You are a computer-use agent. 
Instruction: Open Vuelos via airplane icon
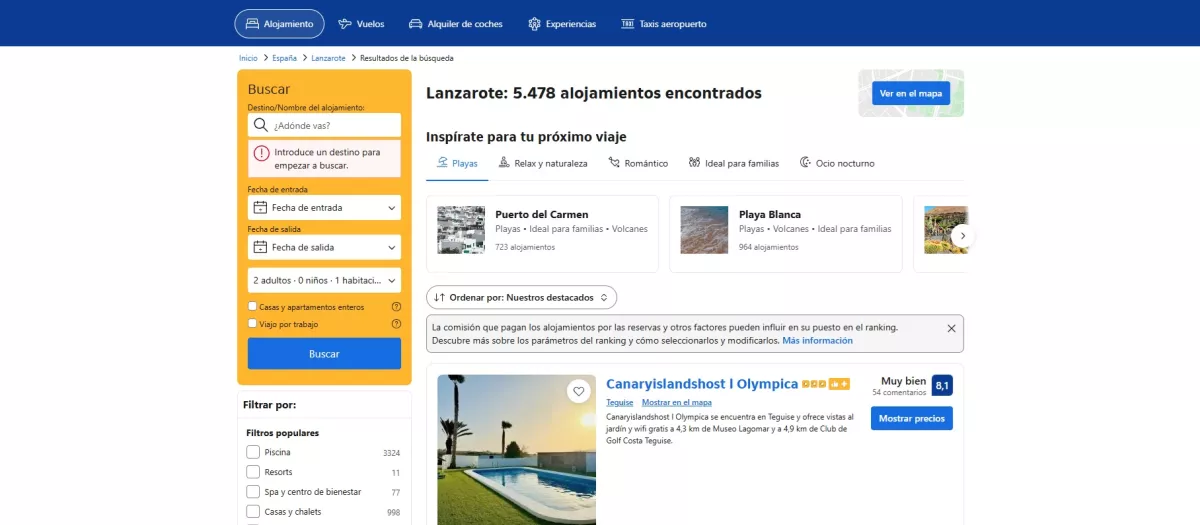click(x=346, y=24)
